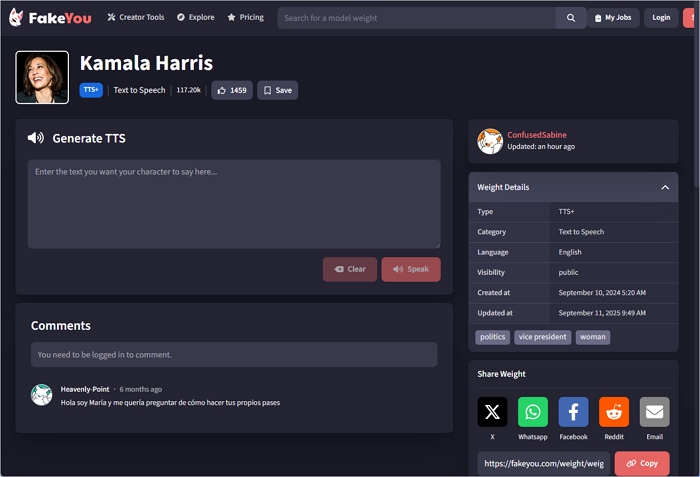Click the English language value
The image size is (700, 477).
[570, 252]
